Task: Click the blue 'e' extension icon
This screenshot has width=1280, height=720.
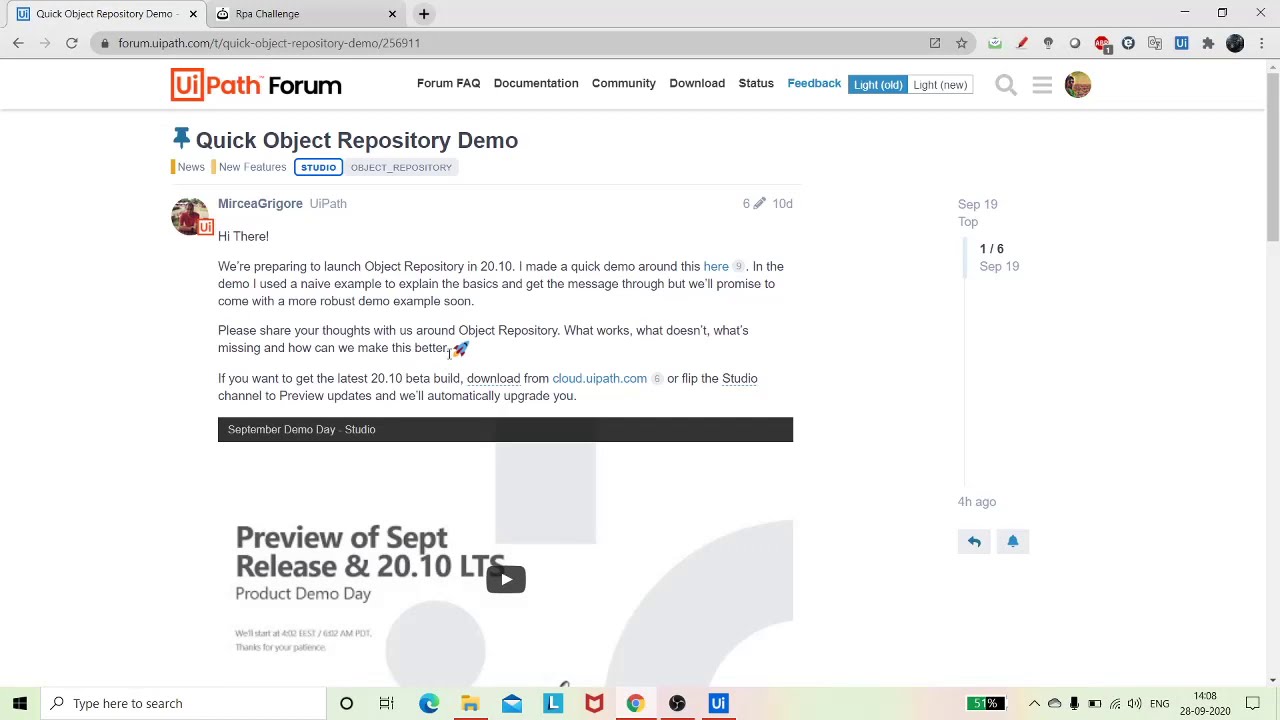Action: 1128,43
